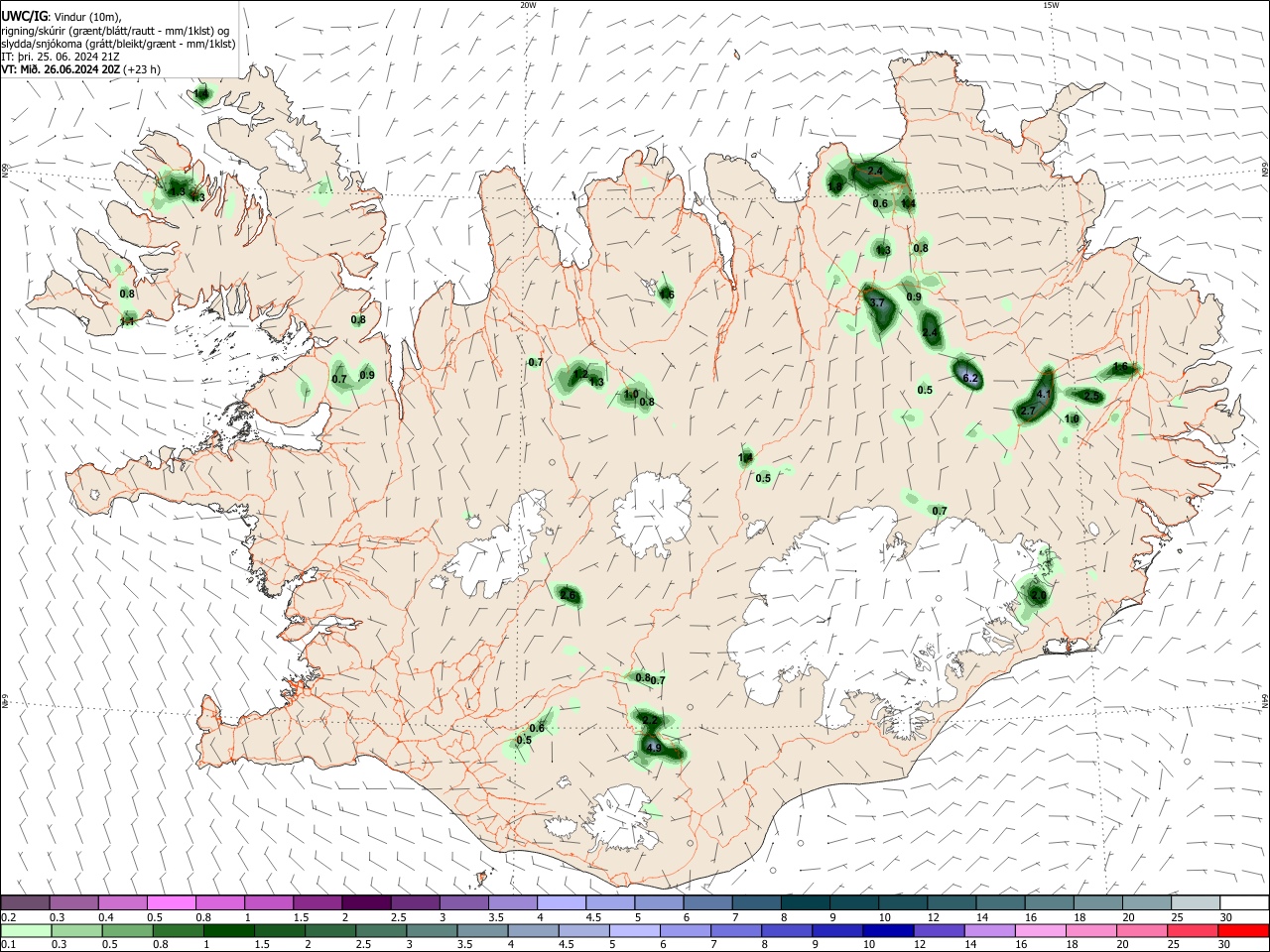The width and height of the screenshot is (1270, 952).
Task: Click the 0.7 label south of Vatnajökull's northern edge
Action: pyautogui.click(x=940, y=511)
